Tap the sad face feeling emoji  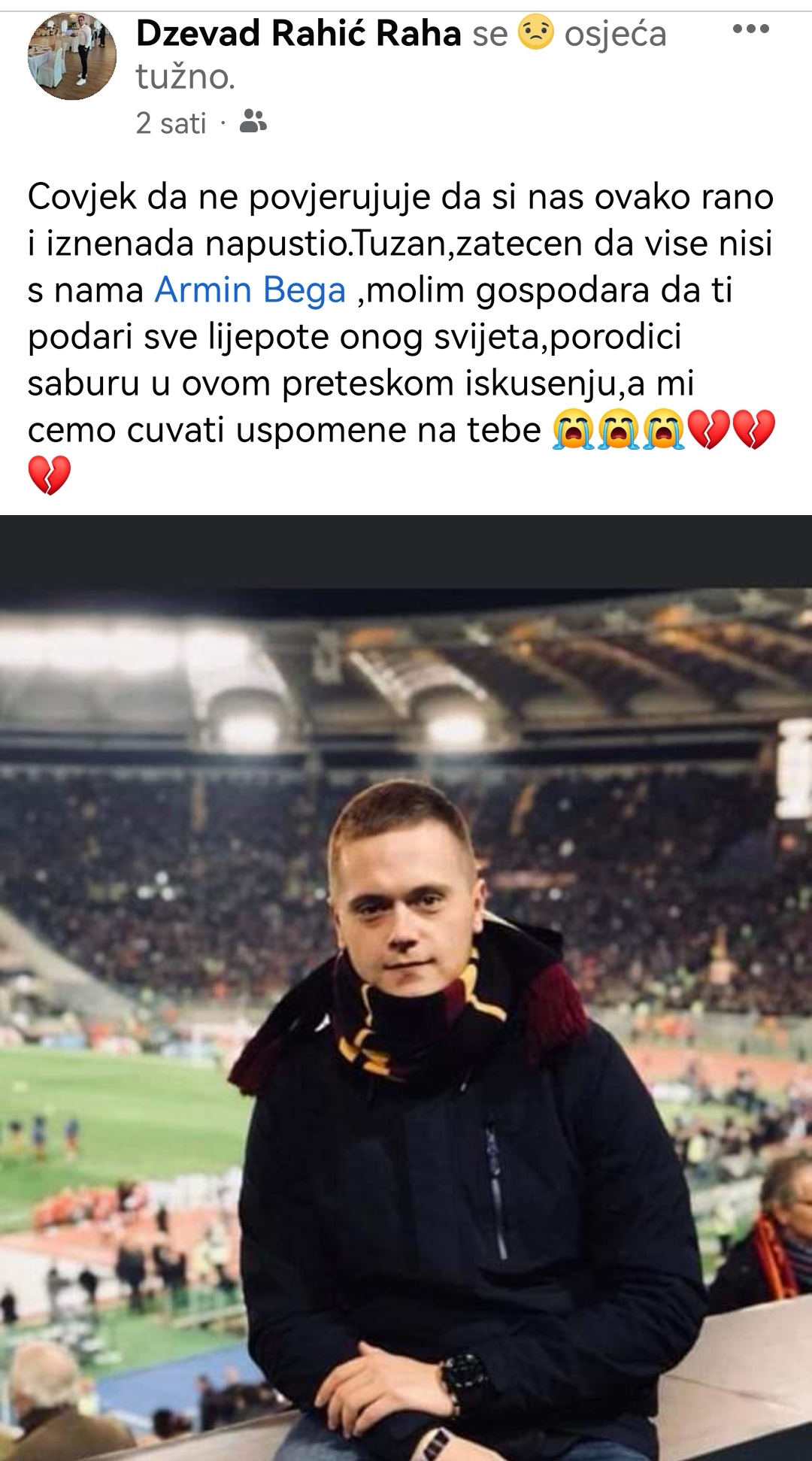tap(536, 32)
